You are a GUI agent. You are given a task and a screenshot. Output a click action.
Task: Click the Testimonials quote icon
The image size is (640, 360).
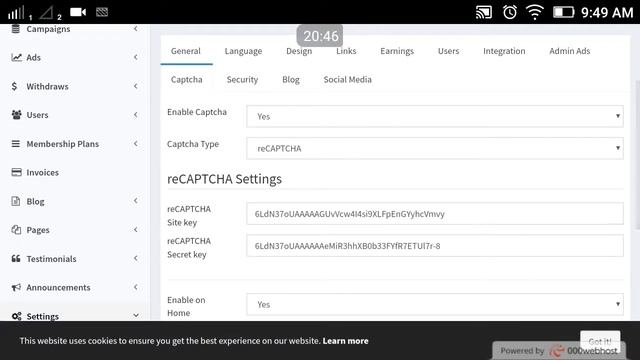[x=16, y=258]
